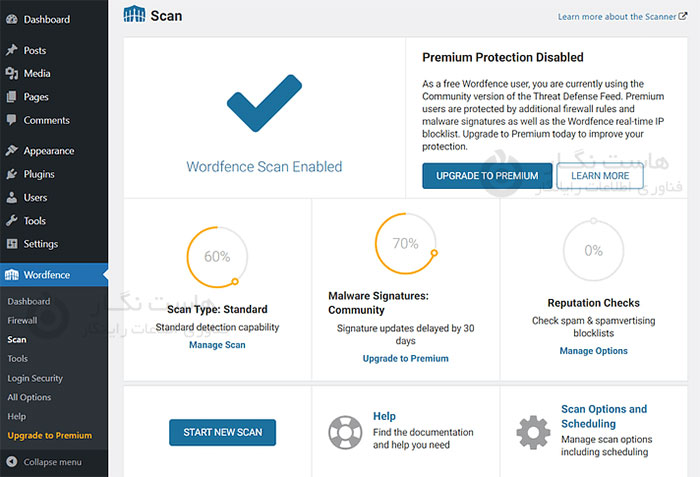Image resolution: width=700 pixels, height=477 pixels.
Task: Click the Users person icon
Action: click(11, 197)
